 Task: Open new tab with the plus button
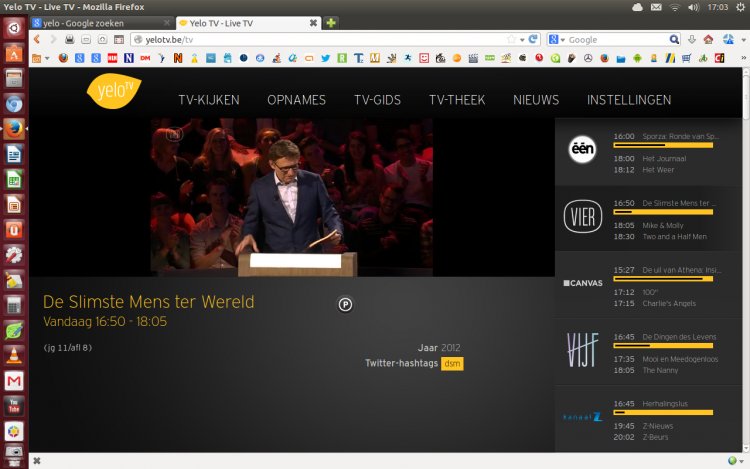331,22
